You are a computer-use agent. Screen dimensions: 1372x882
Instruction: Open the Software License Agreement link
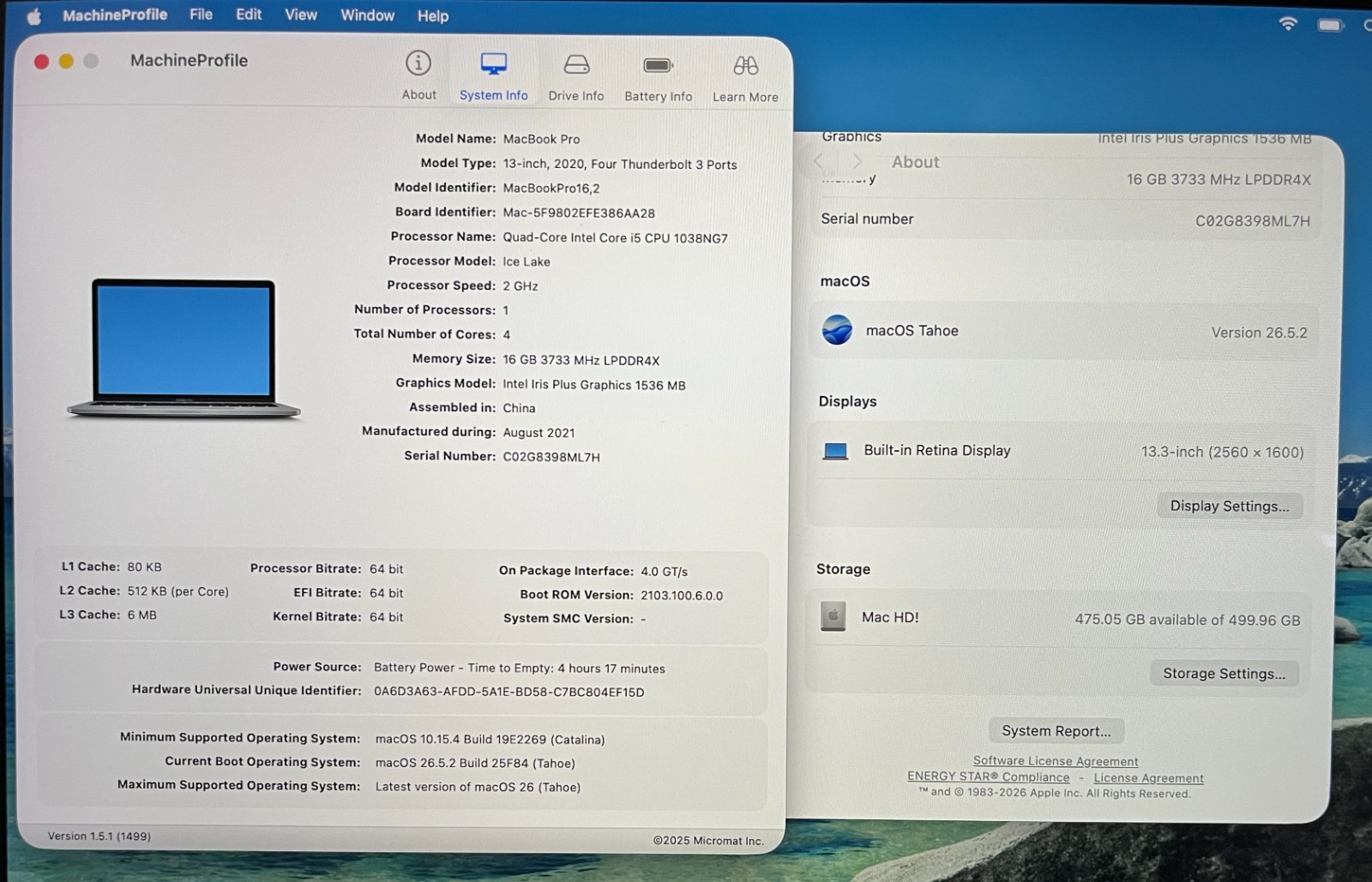click(1056, 761)
